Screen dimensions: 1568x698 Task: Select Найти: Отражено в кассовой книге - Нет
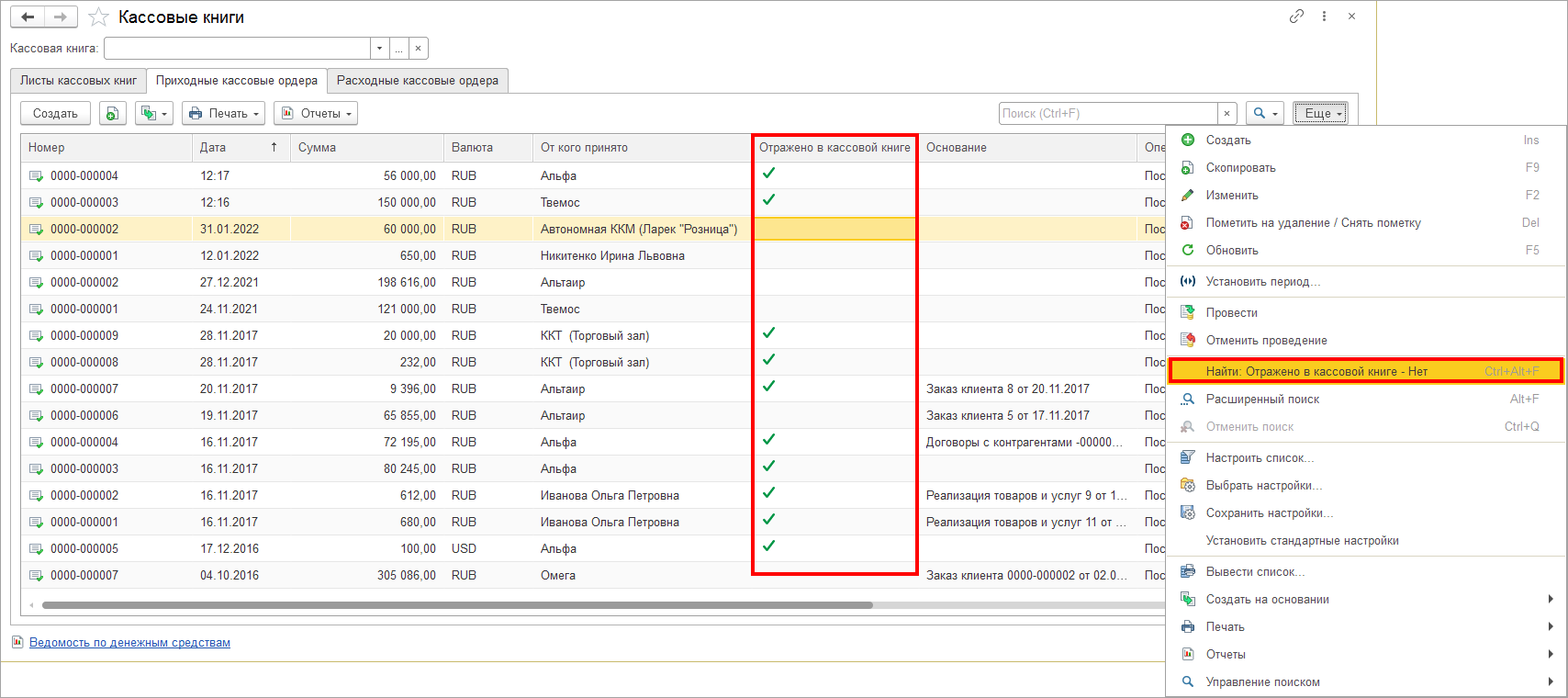click(x=1366, y=371)
